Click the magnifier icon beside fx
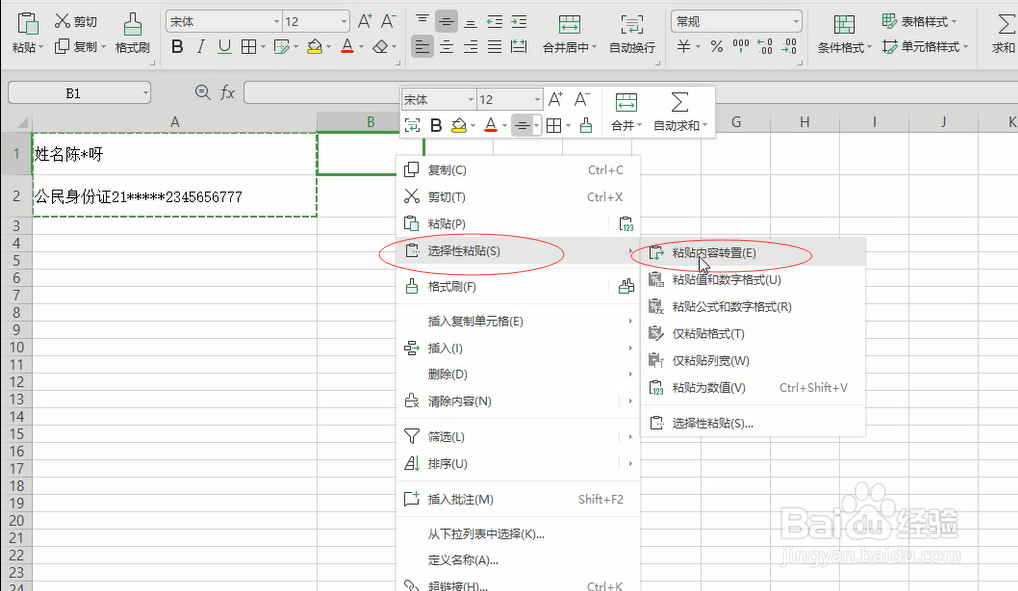 coord(203,93)
